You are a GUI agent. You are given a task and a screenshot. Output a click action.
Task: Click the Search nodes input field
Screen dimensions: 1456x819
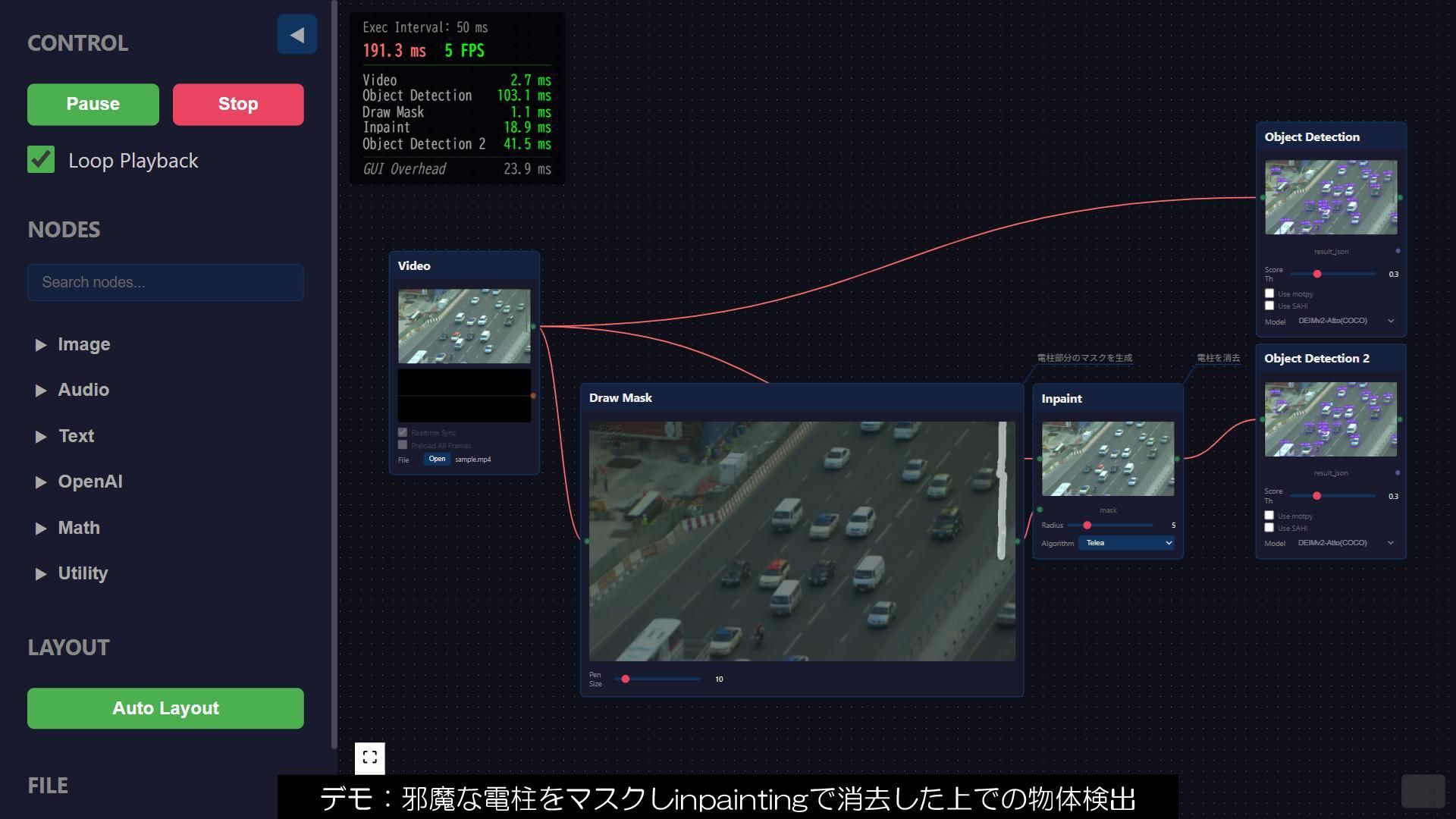[165, 282]
